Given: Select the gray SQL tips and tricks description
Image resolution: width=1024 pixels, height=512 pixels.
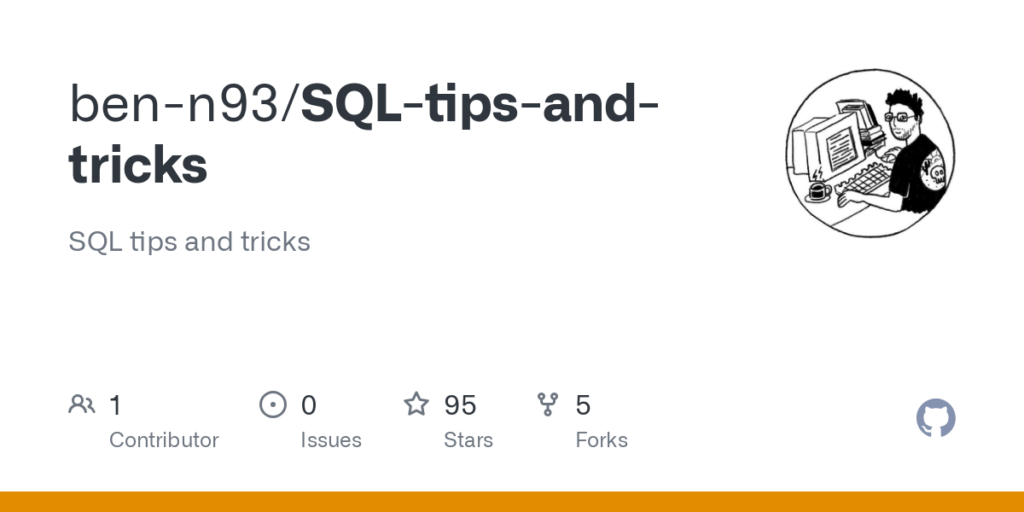Looking at the screenshot, I should point(190,242).
